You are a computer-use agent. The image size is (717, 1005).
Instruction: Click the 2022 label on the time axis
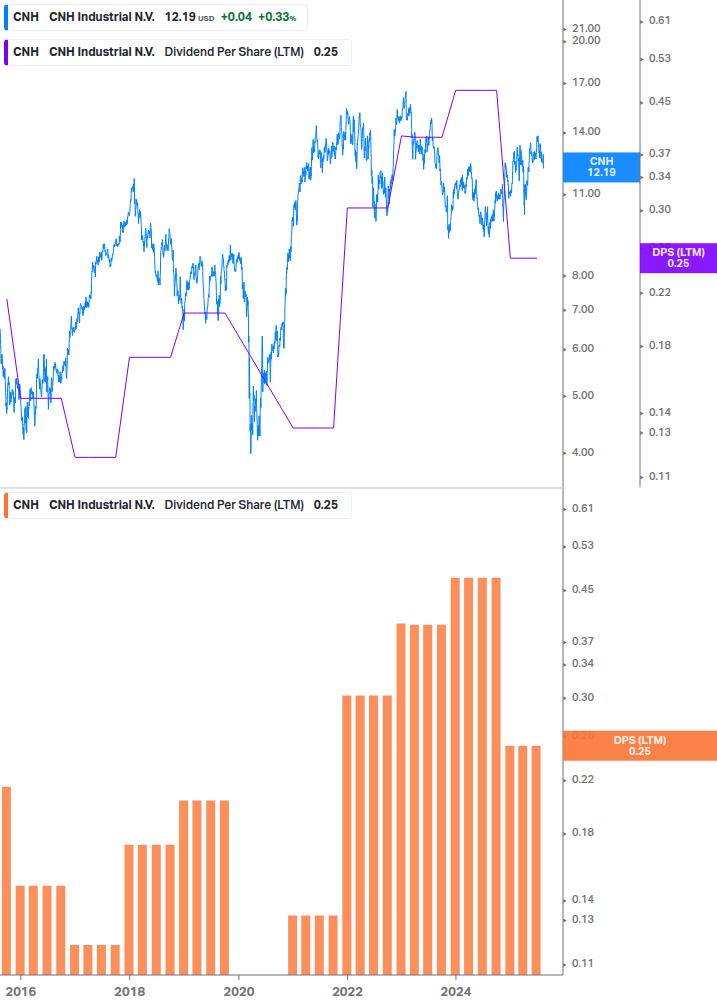[x=347, y=992]
